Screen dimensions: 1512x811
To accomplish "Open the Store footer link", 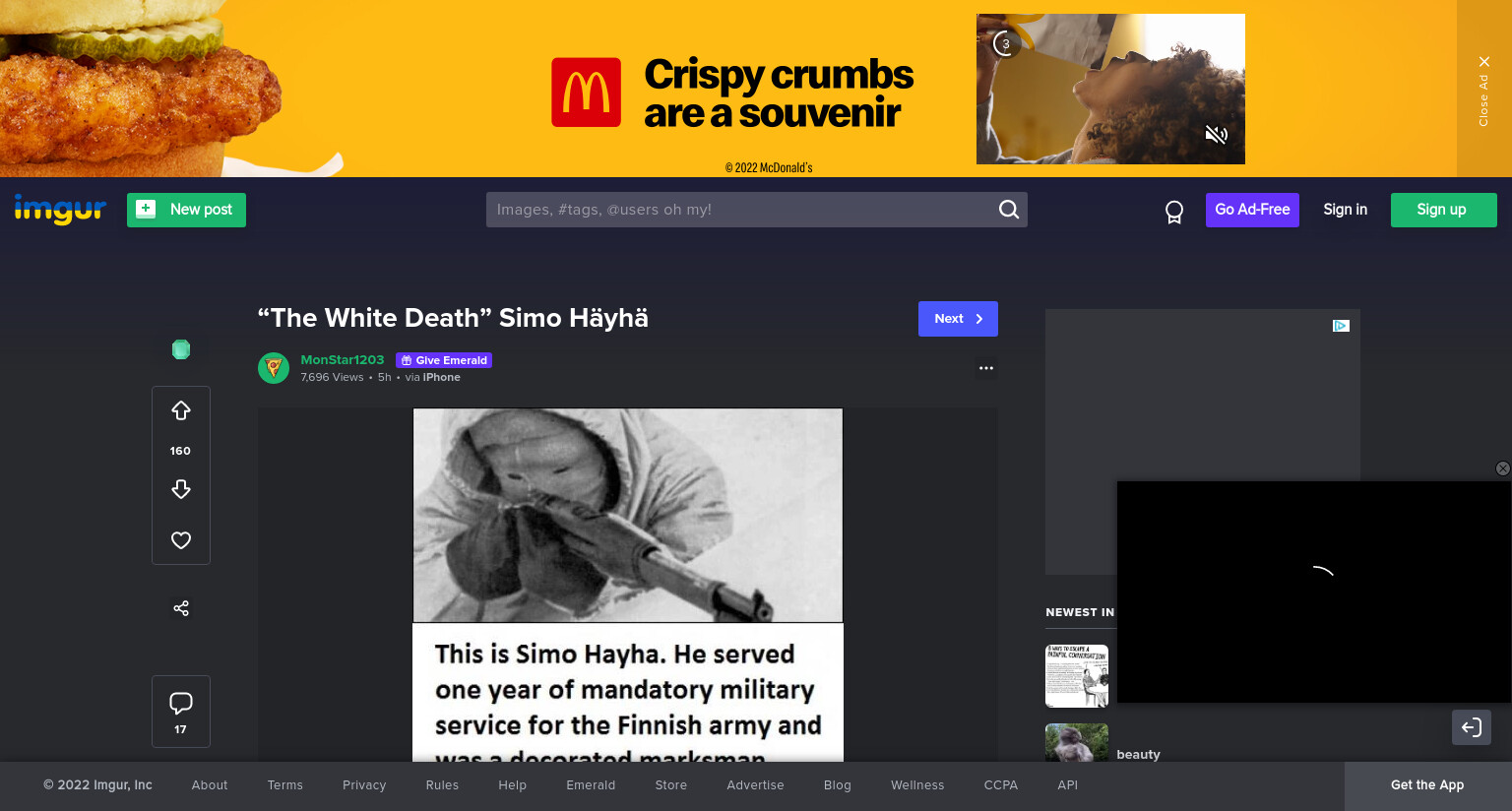I will click(x=671, y=785).
